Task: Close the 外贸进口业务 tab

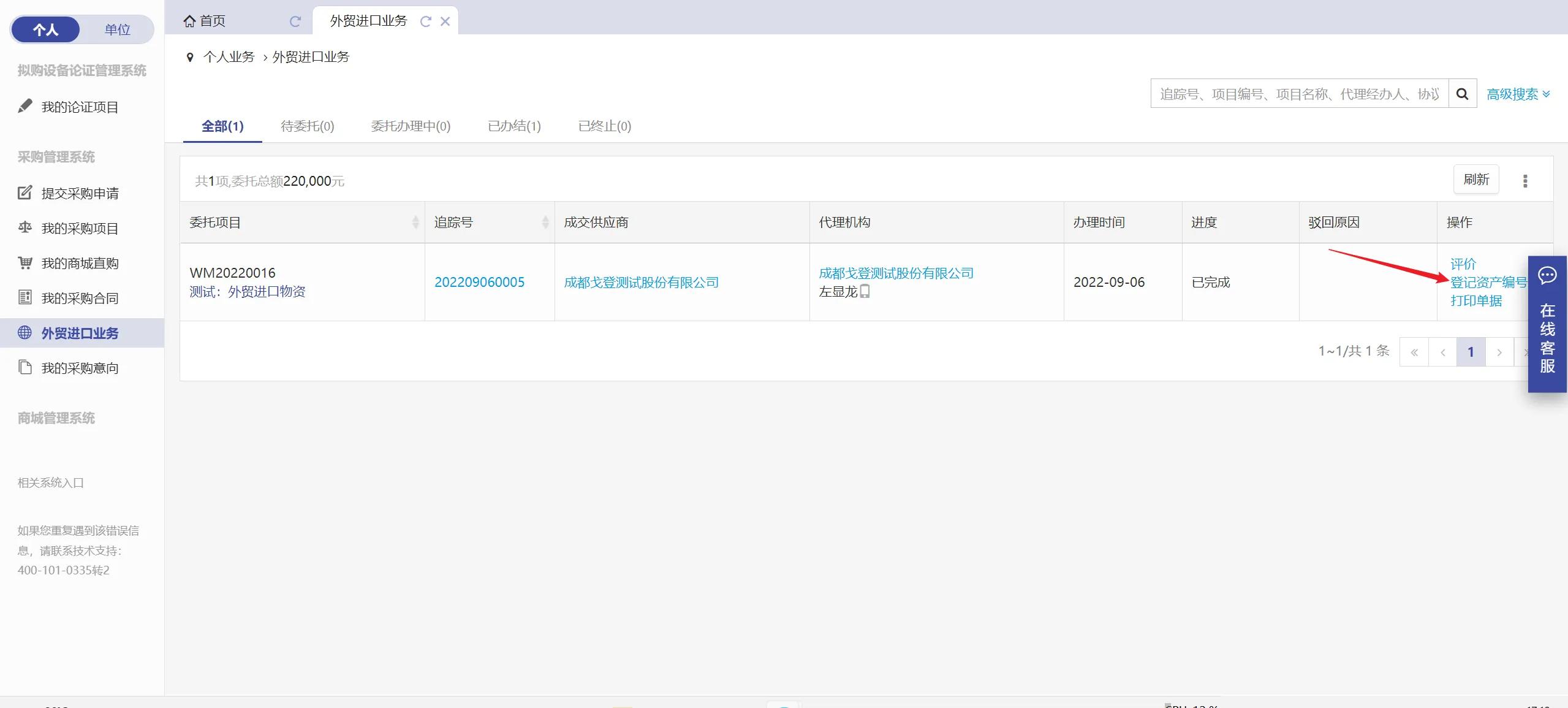Action: [445, 21]
